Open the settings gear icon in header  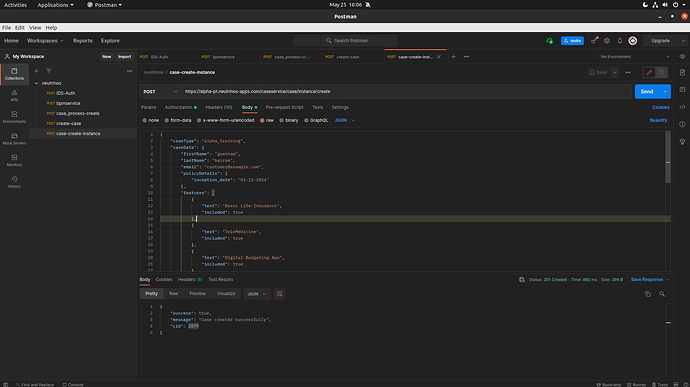pos(607,41)
